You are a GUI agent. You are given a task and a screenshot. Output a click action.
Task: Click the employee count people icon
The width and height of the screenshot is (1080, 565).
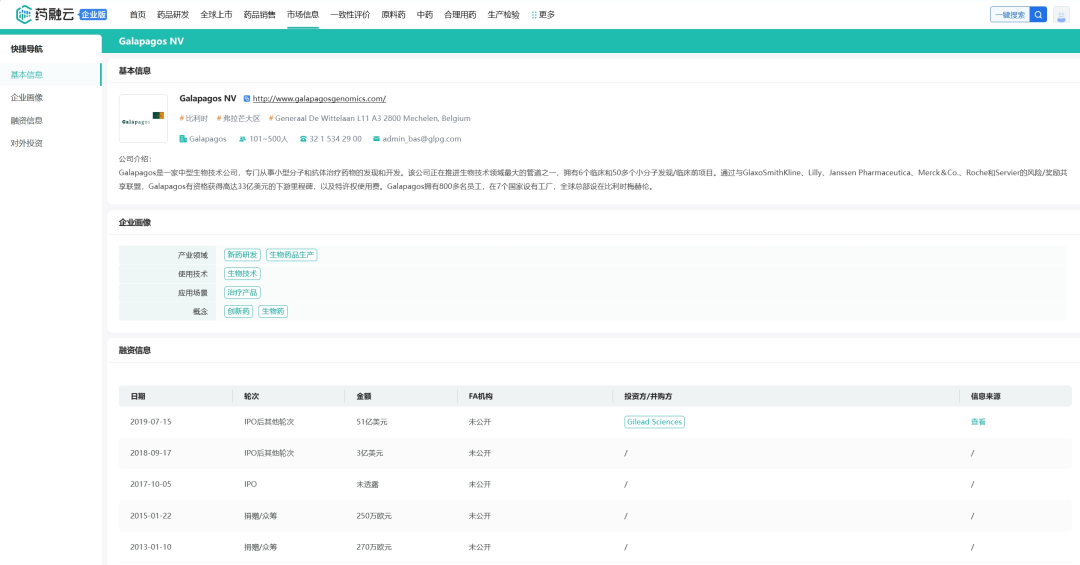(241, 139)
